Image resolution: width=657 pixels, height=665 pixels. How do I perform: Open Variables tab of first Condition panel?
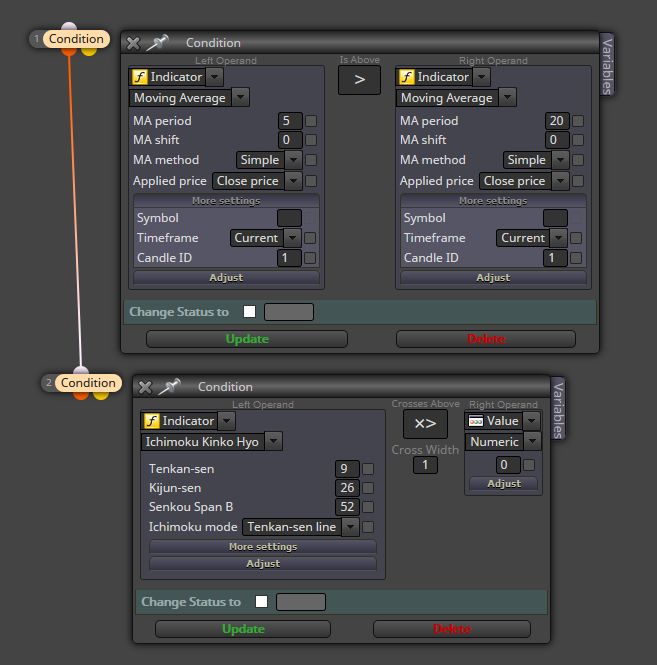[x=607, y=66]
